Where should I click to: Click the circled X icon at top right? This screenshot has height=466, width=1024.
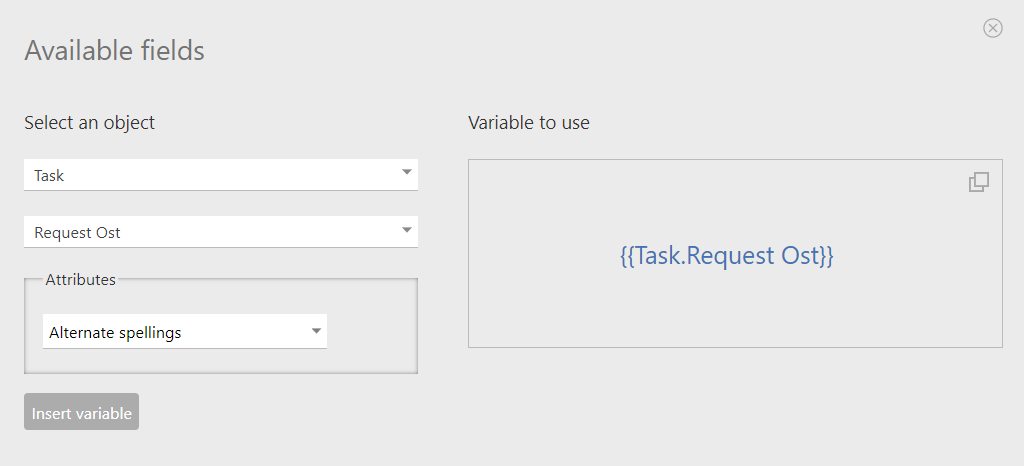pos(993,27)
